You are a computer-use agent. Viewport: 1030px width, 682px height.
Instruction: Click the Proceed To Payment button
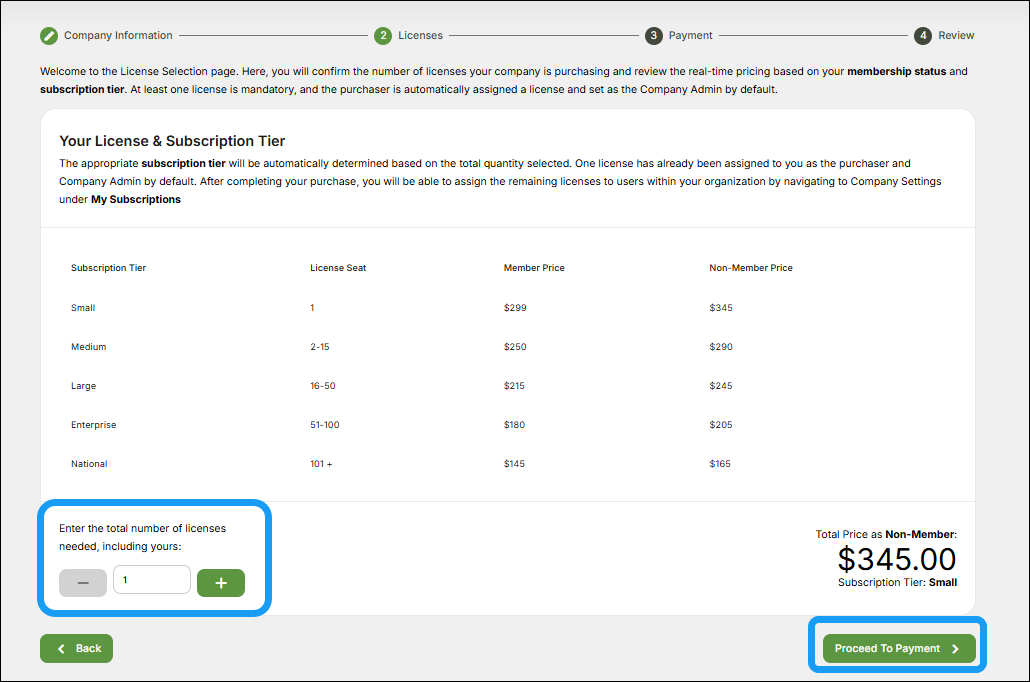coord(897,648)
